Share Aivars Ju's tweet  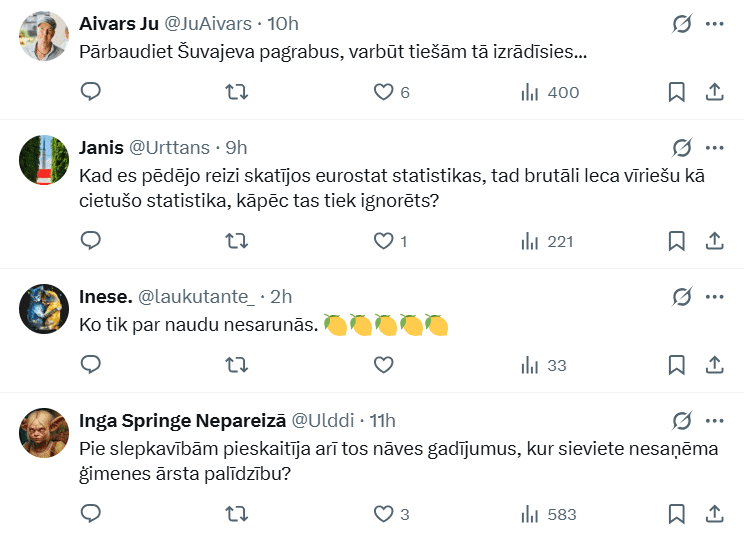pos(715,92)
